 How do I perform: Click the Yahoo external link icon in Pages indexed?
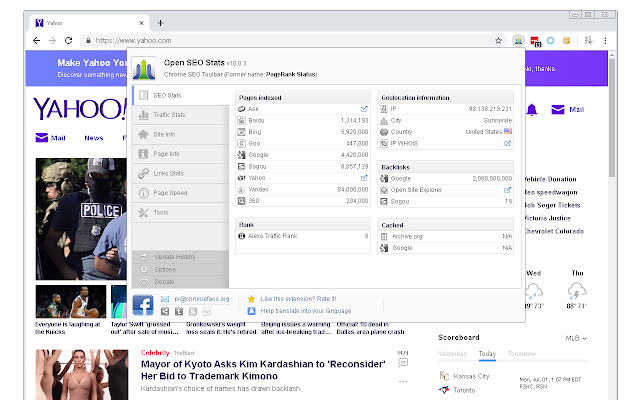click(364, 176)
